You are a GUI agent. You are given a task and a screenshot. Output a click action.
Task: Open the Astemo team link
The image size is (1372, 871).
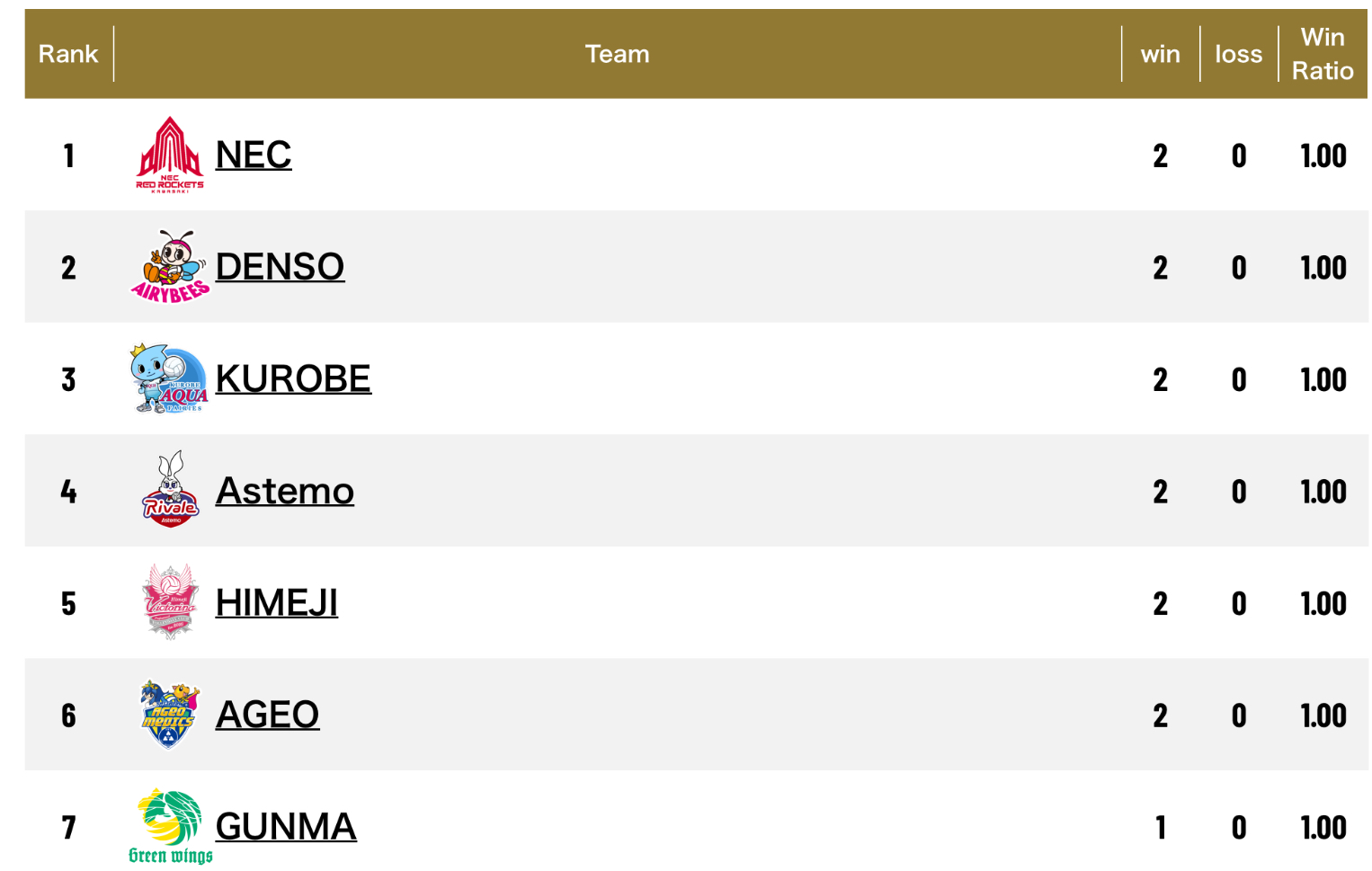point(285,491)
